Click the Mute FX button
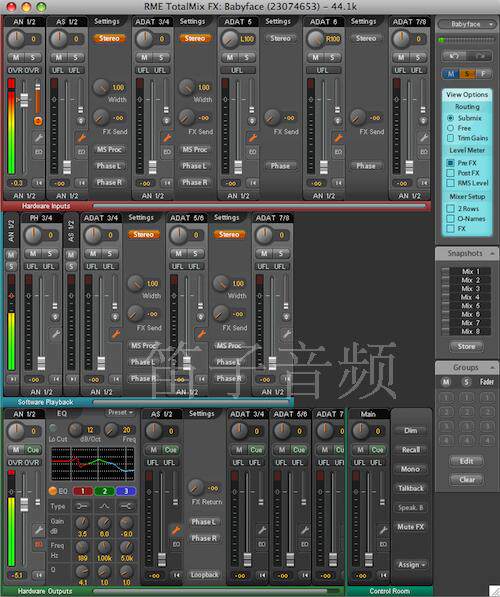Image resolution: width=500 pixels, height=597 pixels. coord(411,527)
